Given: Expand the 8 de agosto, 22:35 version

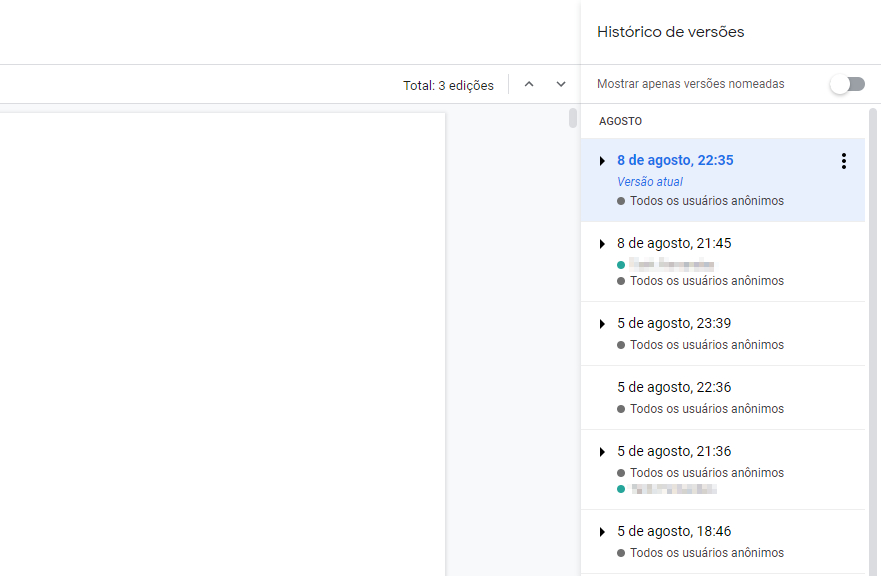Looking at the screenshot, I should pyautogui.click(x=602, y=160).
